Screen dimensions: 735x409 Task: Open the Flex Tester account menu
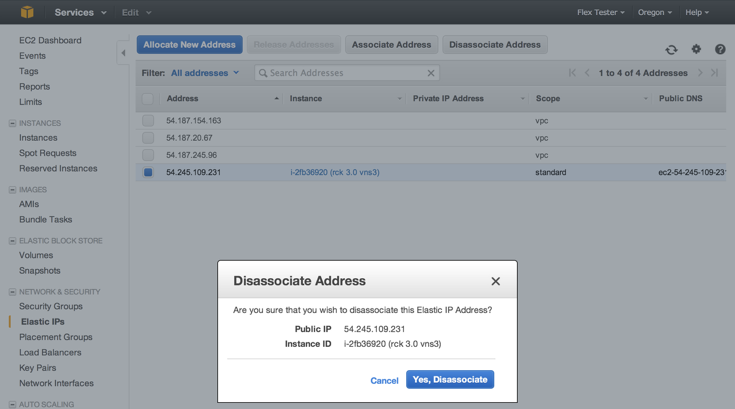[x=600, y=12]
